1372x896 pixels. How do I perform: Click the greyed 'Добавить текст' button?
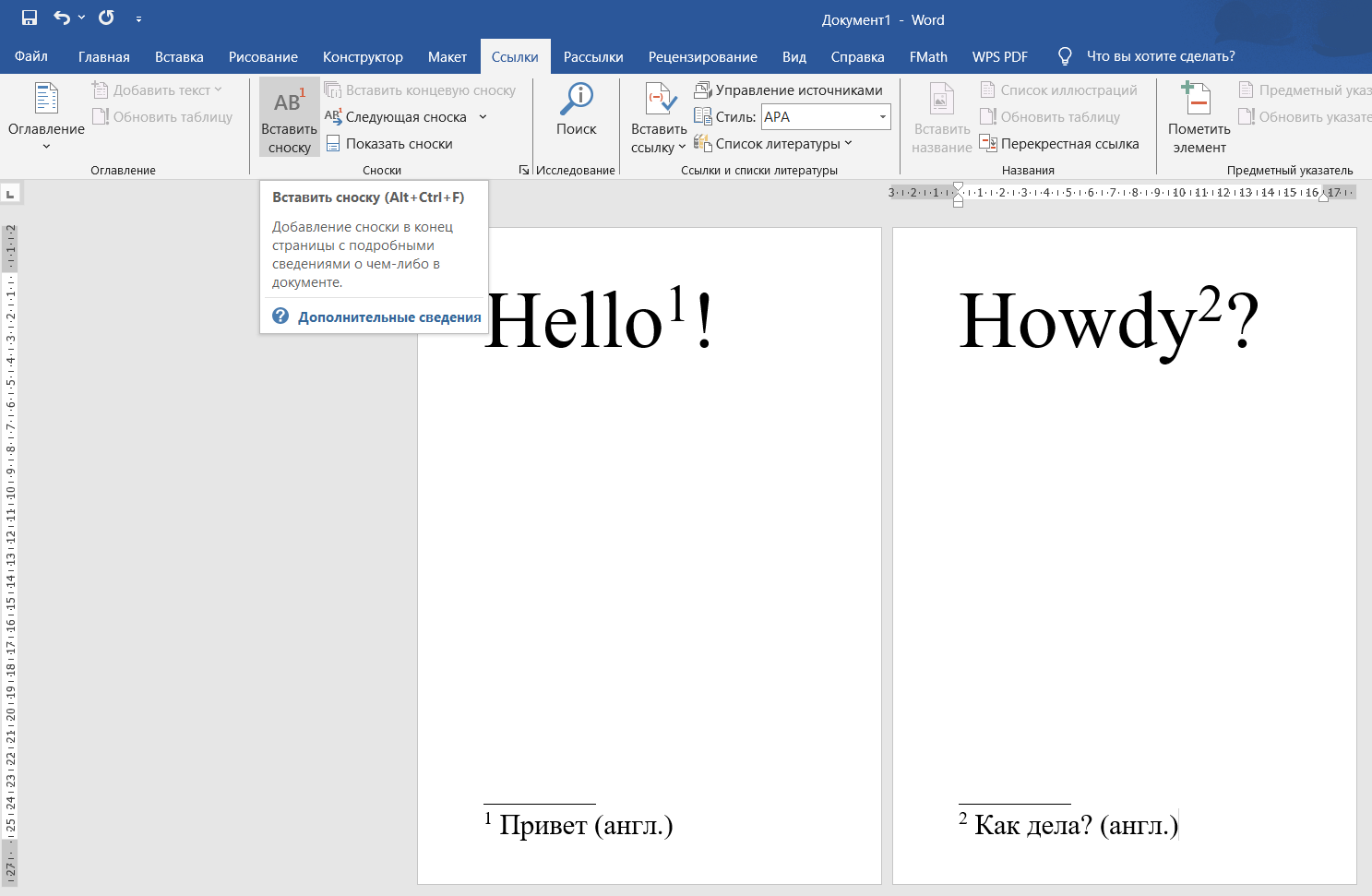[158, 90]
